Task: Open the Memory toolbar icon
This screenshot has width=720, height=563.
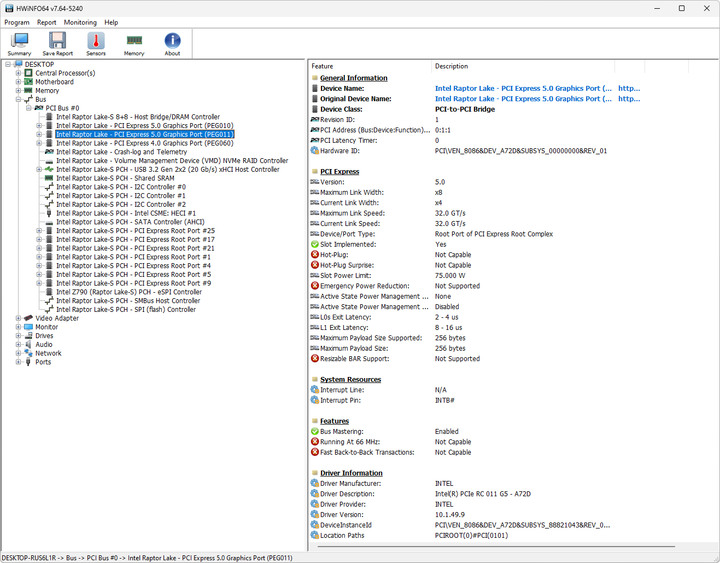Action: pos(134,44)
